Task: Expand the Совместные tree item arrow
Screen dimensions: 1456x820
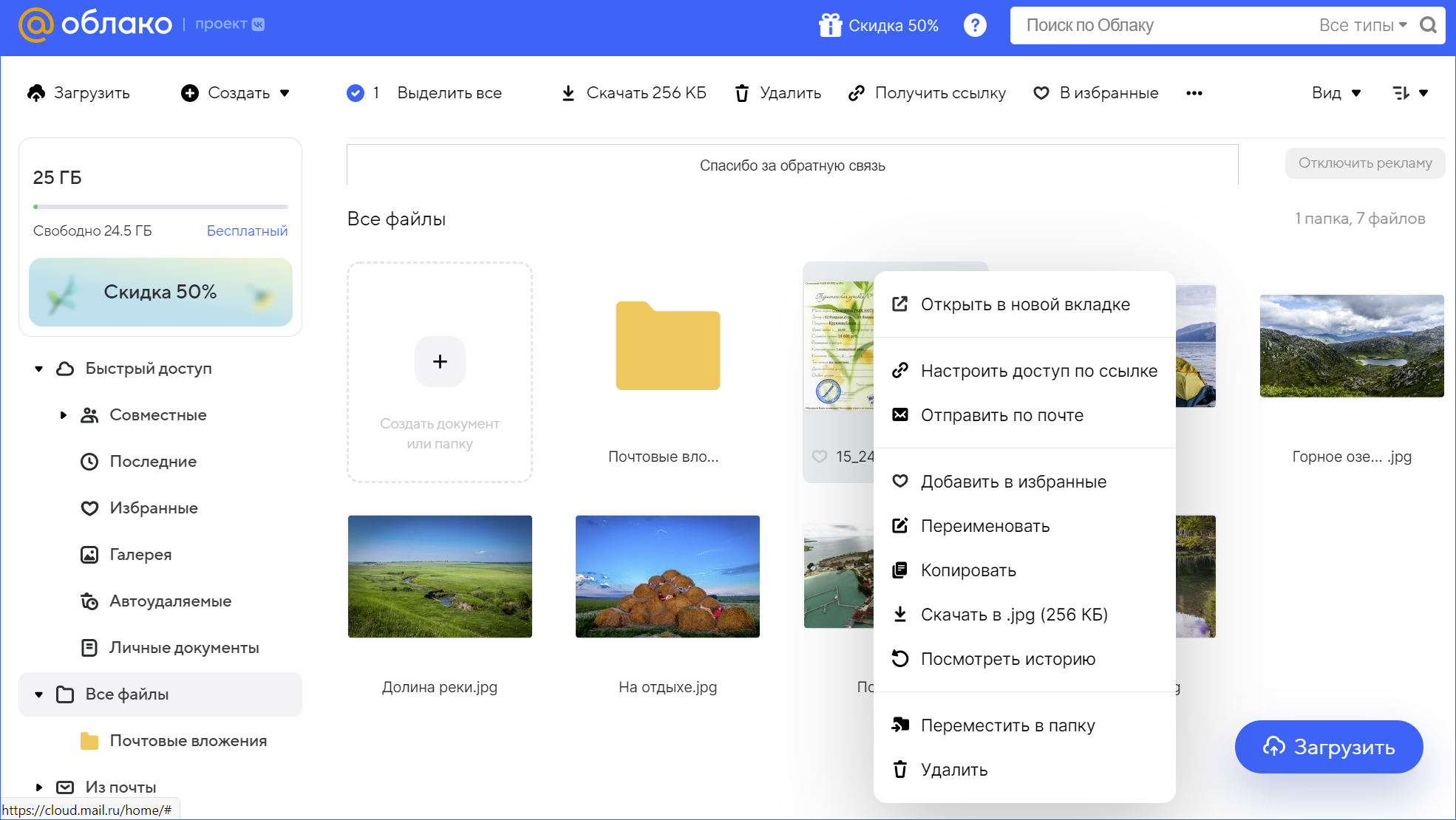Action: coord(64,415)
